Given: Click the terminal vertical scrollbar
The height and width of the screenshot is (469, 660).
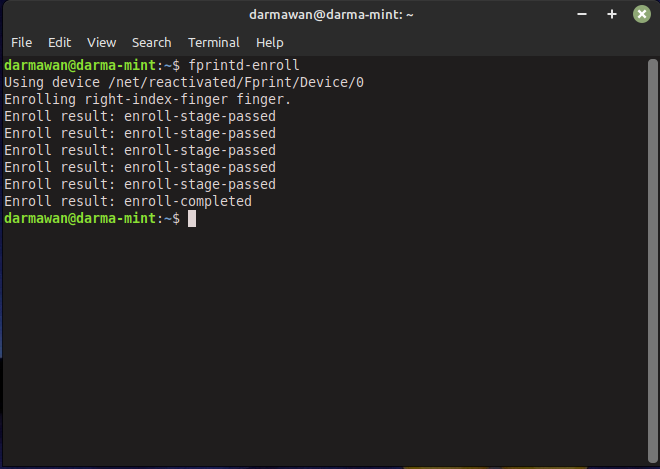Looking at the screenshot, I should (652, 261).
